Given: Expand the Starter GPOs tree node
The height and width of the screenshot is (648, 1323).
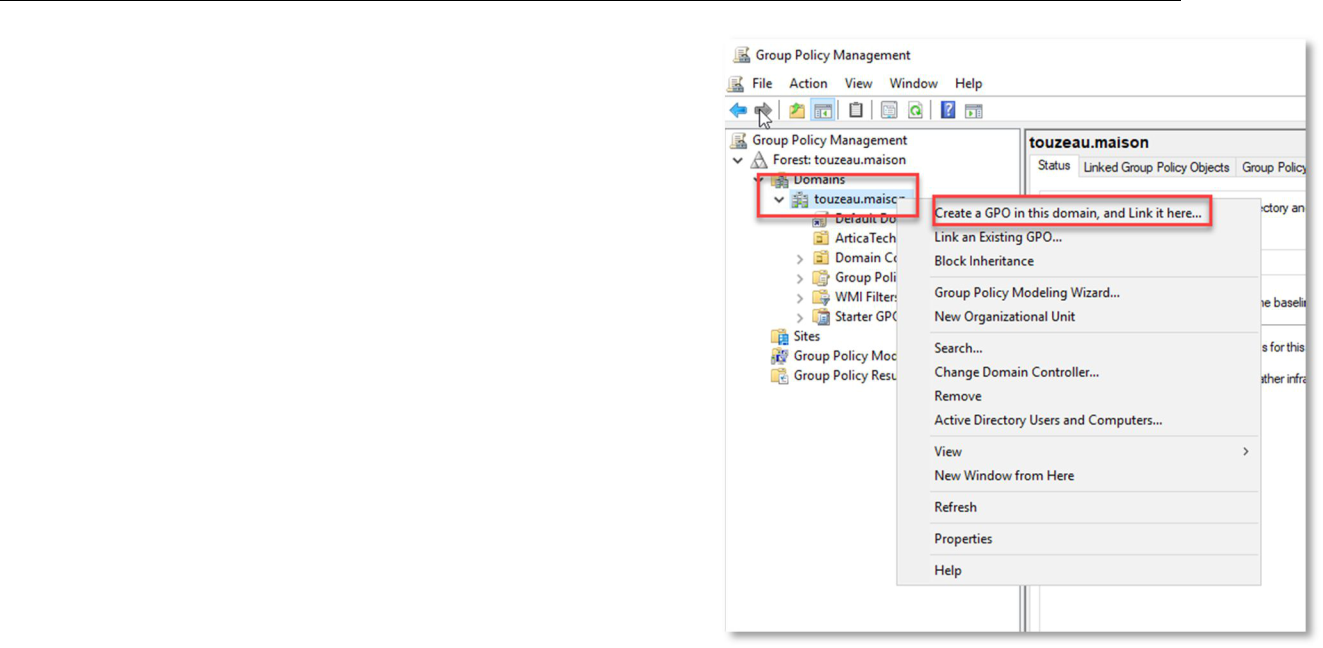Looking at the screenshot, I should [x=800, y=317].
